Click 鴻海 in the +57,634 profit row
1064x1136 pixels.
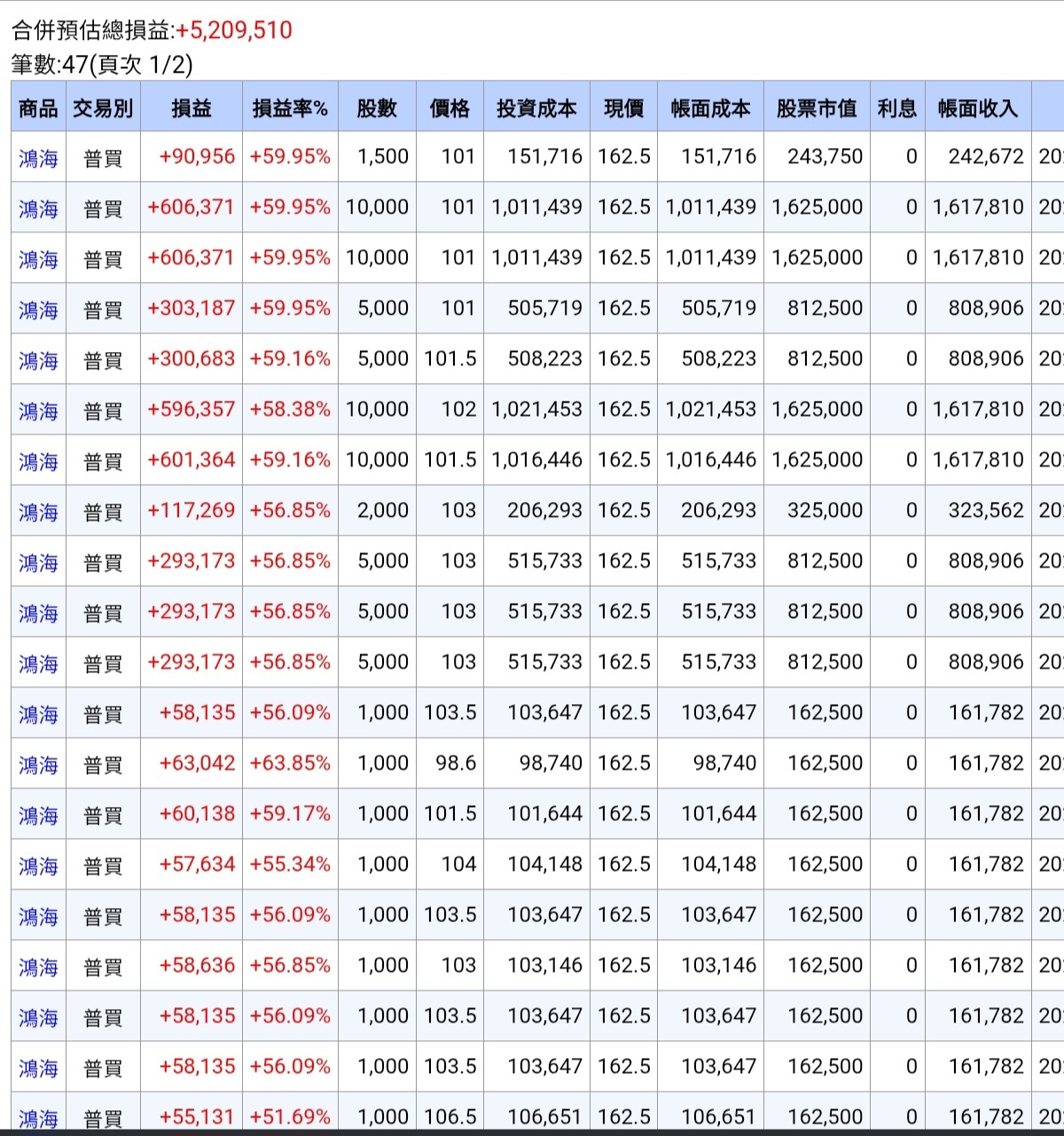(38, 866)
